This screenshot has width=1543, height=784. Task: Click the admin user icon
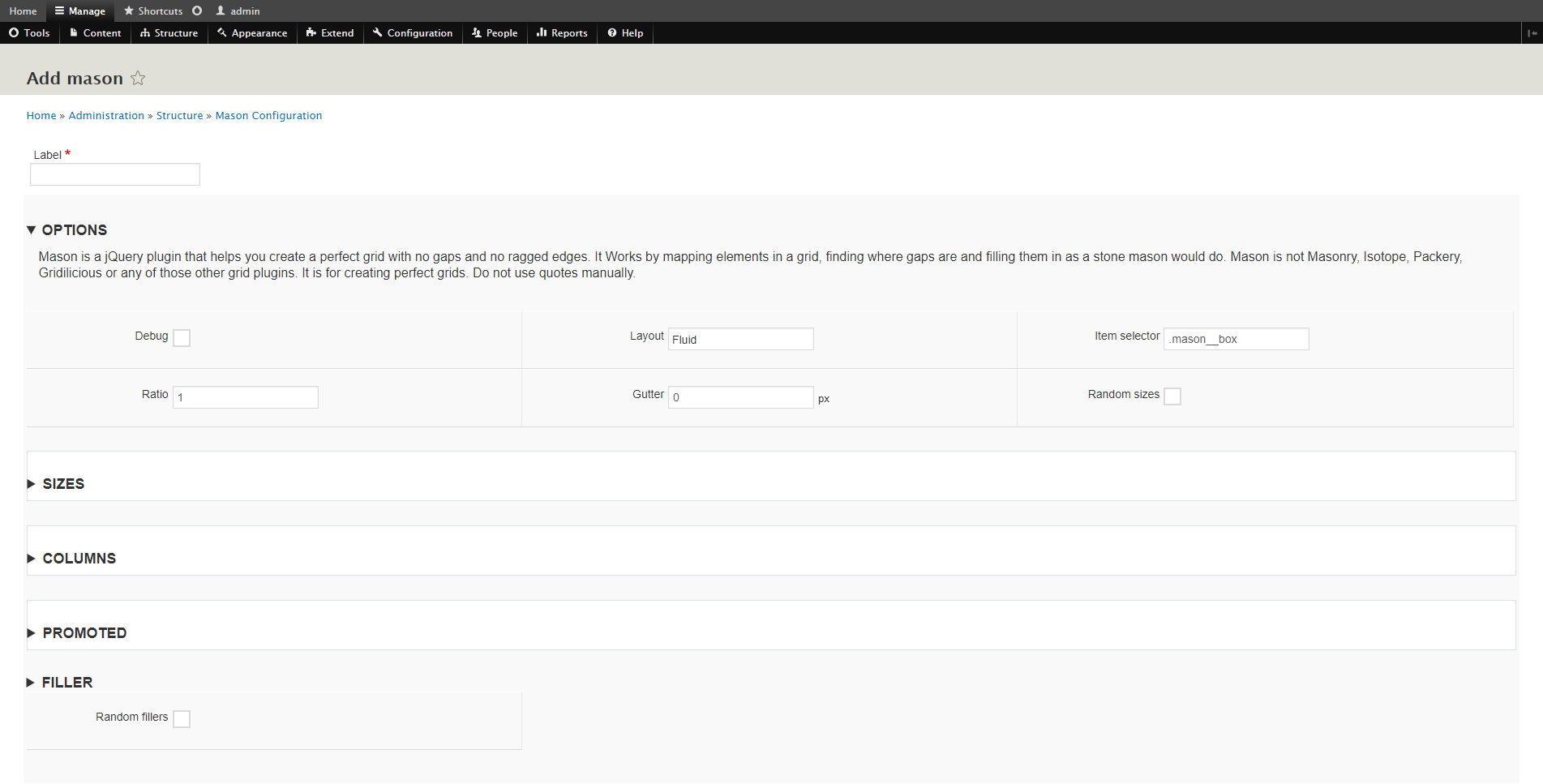pyautogui.click(x=221, y=11)
